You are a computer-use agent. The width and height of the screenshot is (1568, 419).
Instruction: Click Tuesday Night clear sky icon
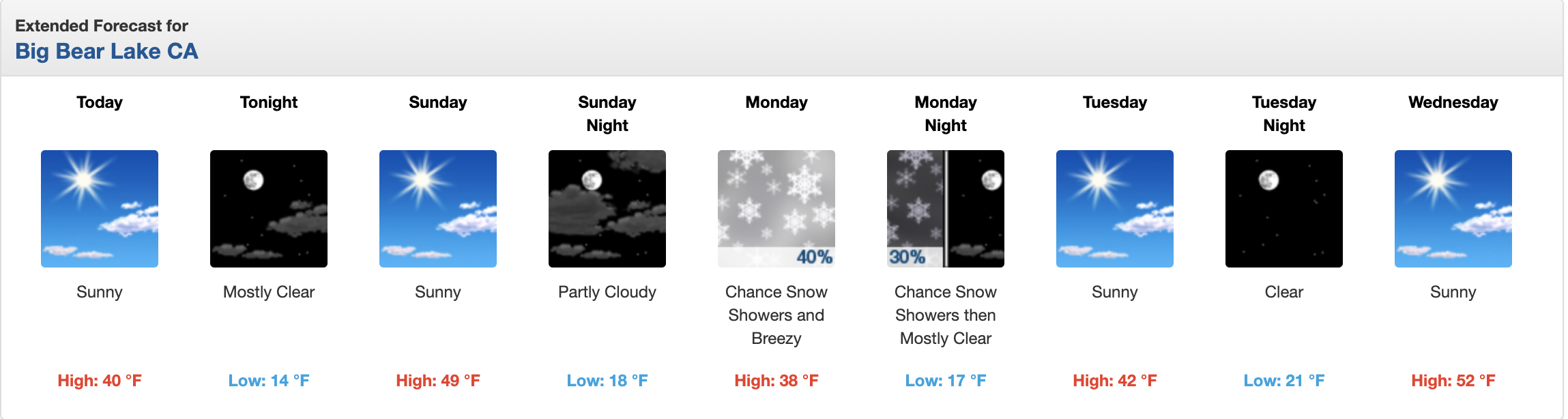1284,209
